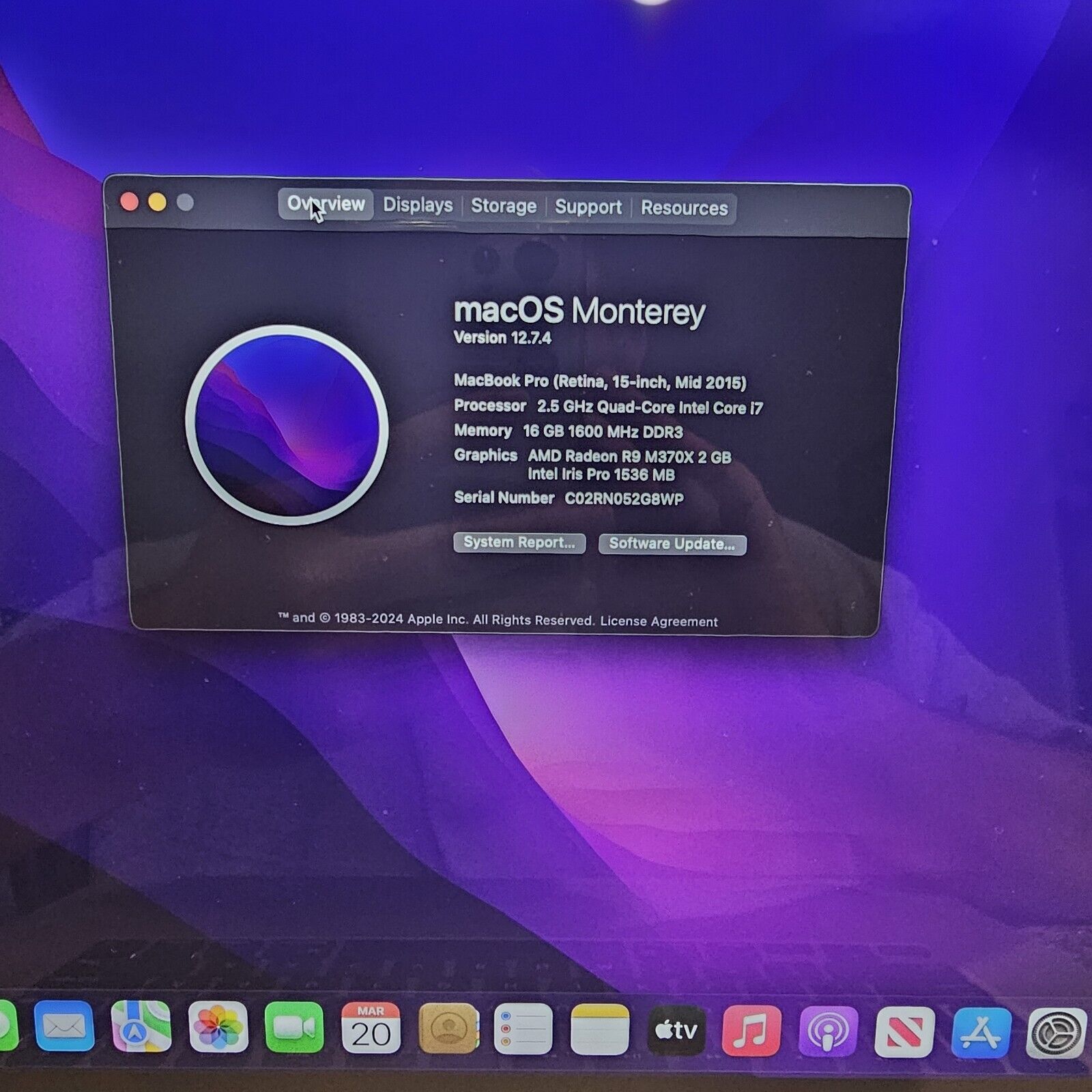Screen dimensions: 1092x1092
Task: Open the Storage tab
Action: click(x=504, y=206)
